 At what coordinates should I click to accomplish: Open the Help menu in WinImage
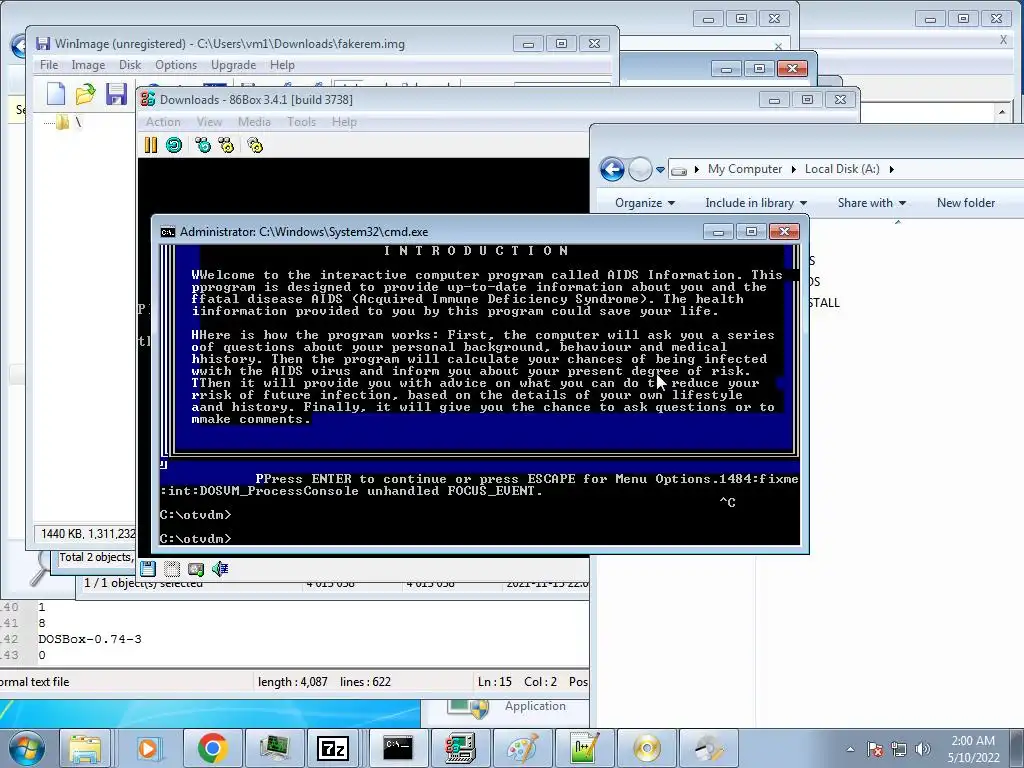(282, 65)
